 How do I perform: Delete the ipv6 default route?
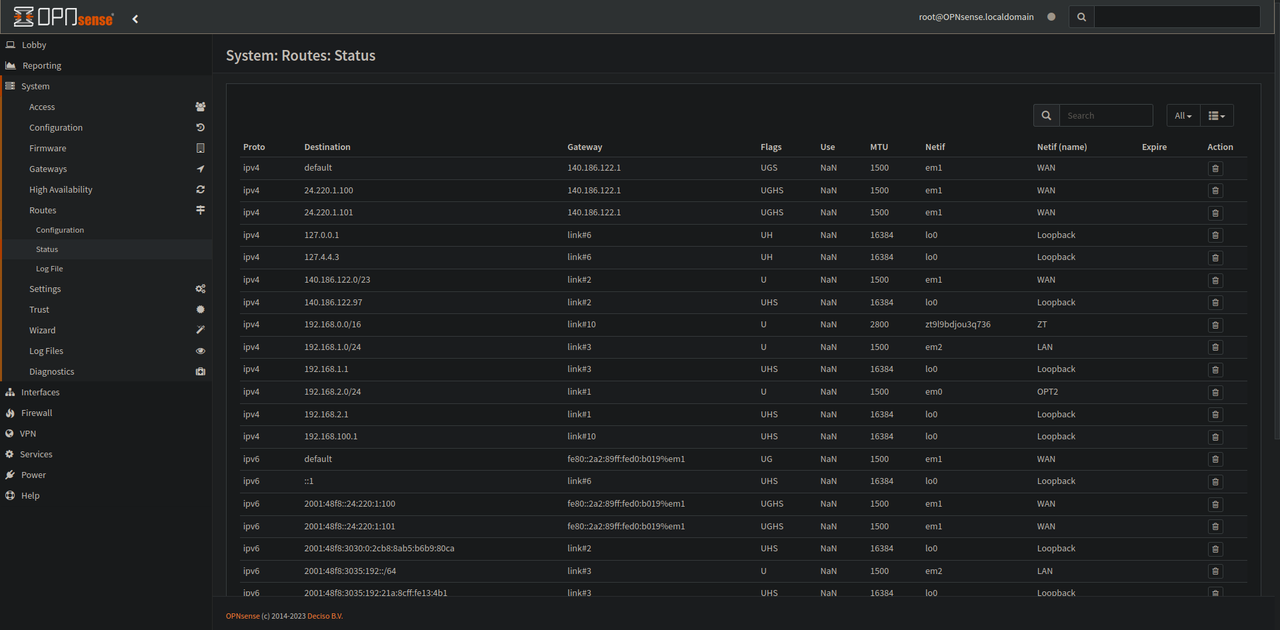point(1215,459)
